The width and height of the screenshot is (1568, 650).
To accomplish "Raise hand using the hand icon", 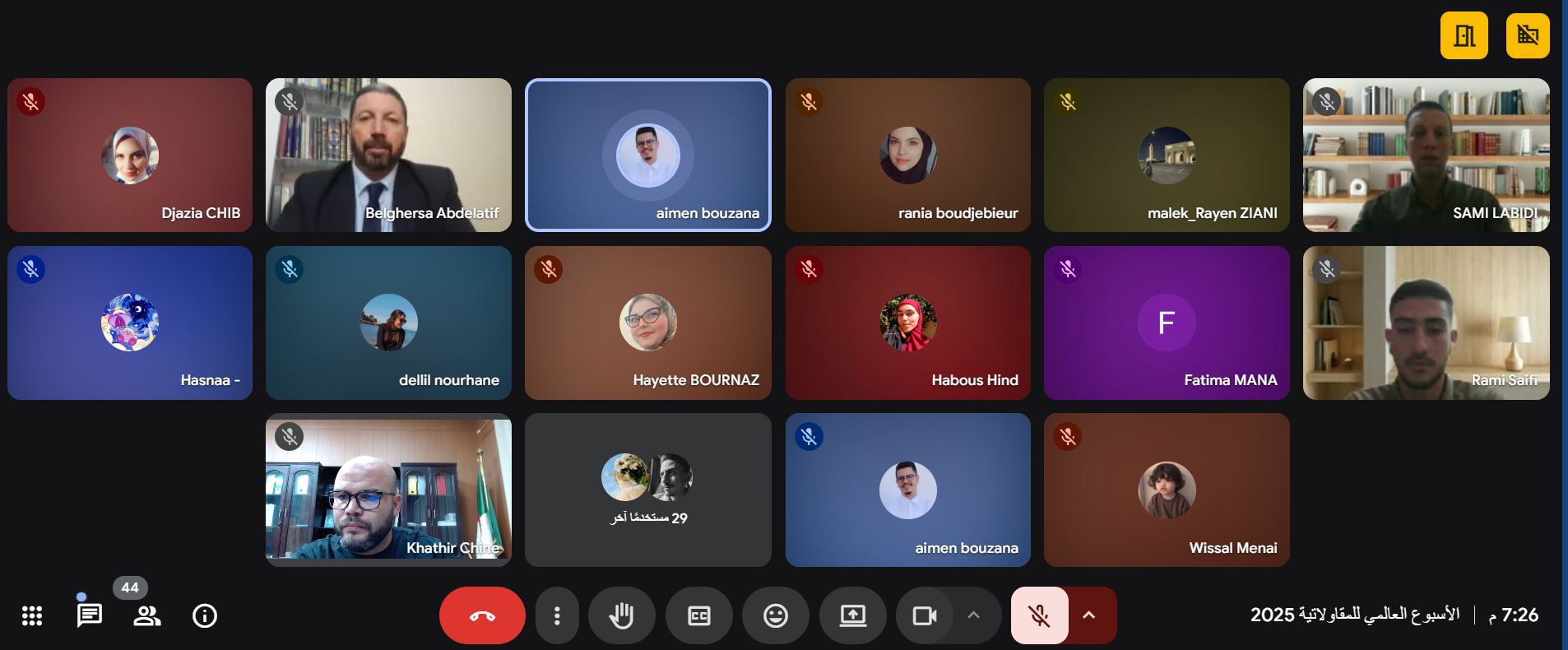I will 622,615.
